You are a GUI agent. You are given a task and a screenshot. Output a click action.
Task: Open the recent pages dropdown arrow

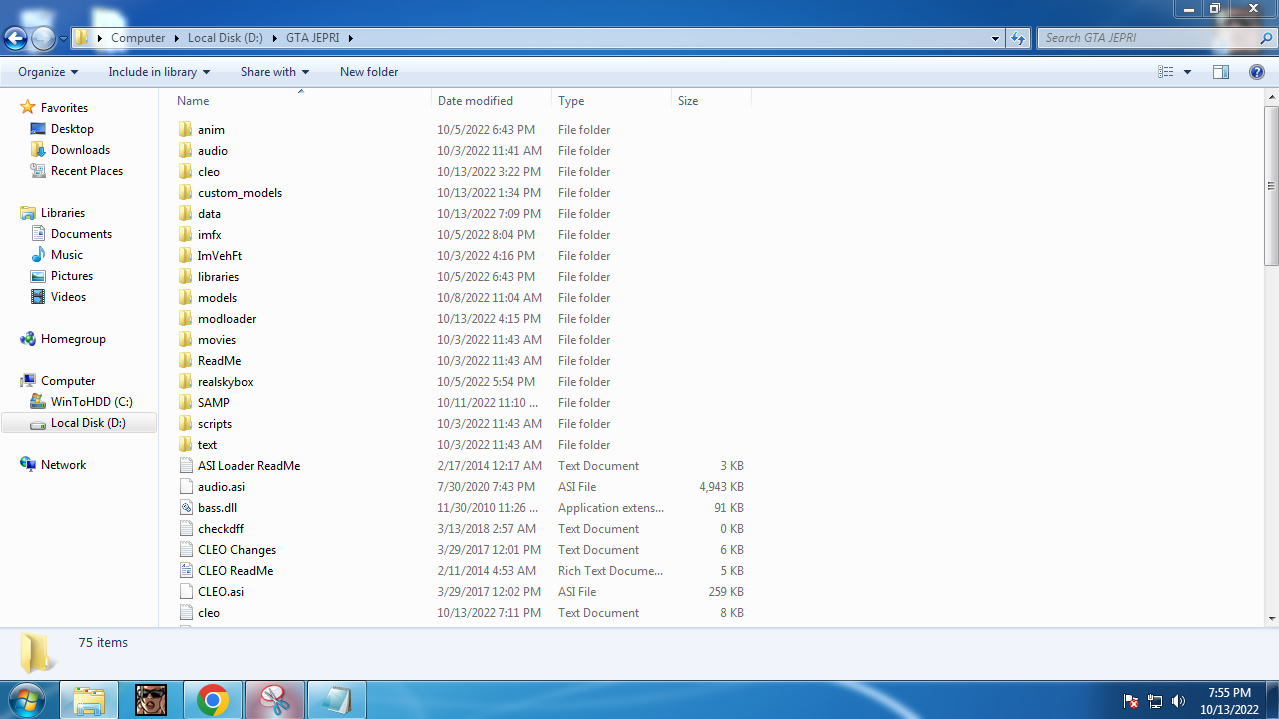[x=63, y=39]
